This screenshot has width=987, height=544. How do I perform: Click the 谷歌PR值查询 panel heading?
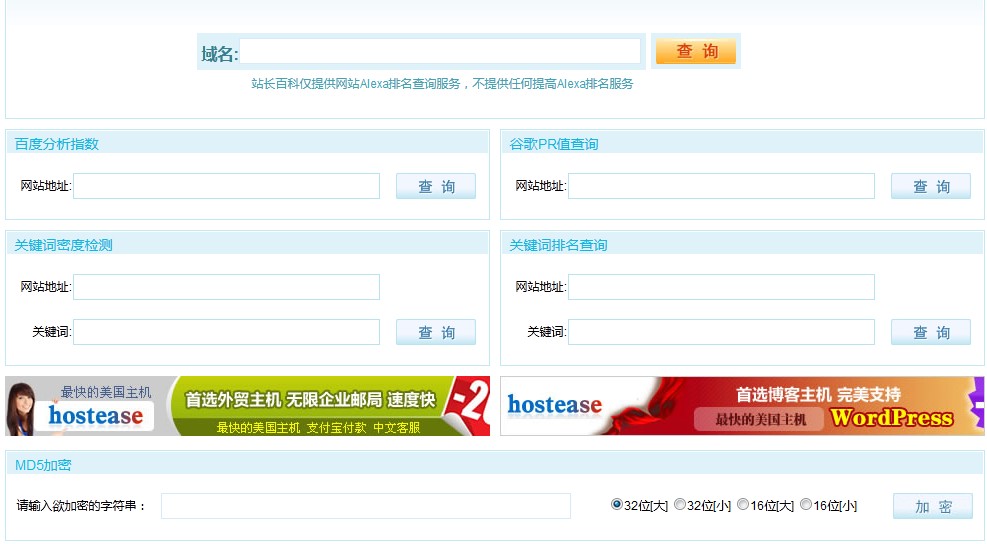tap(554, 144)
